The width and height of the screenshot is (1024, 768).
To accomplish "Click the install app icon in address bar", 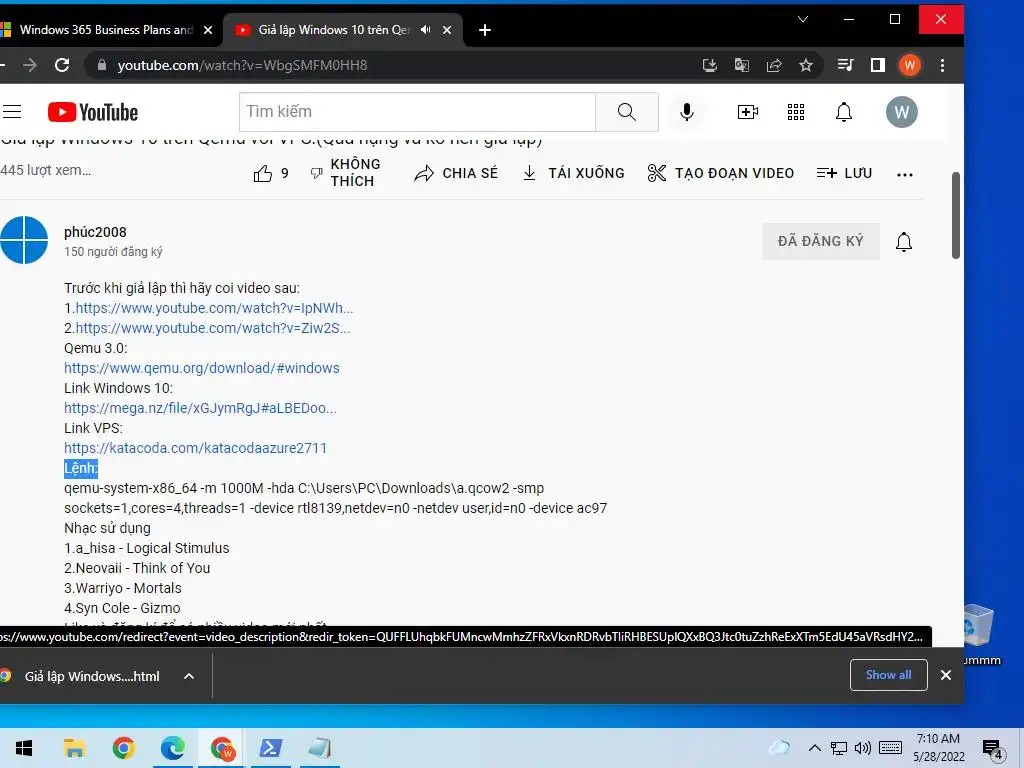I will coord(709,65).
